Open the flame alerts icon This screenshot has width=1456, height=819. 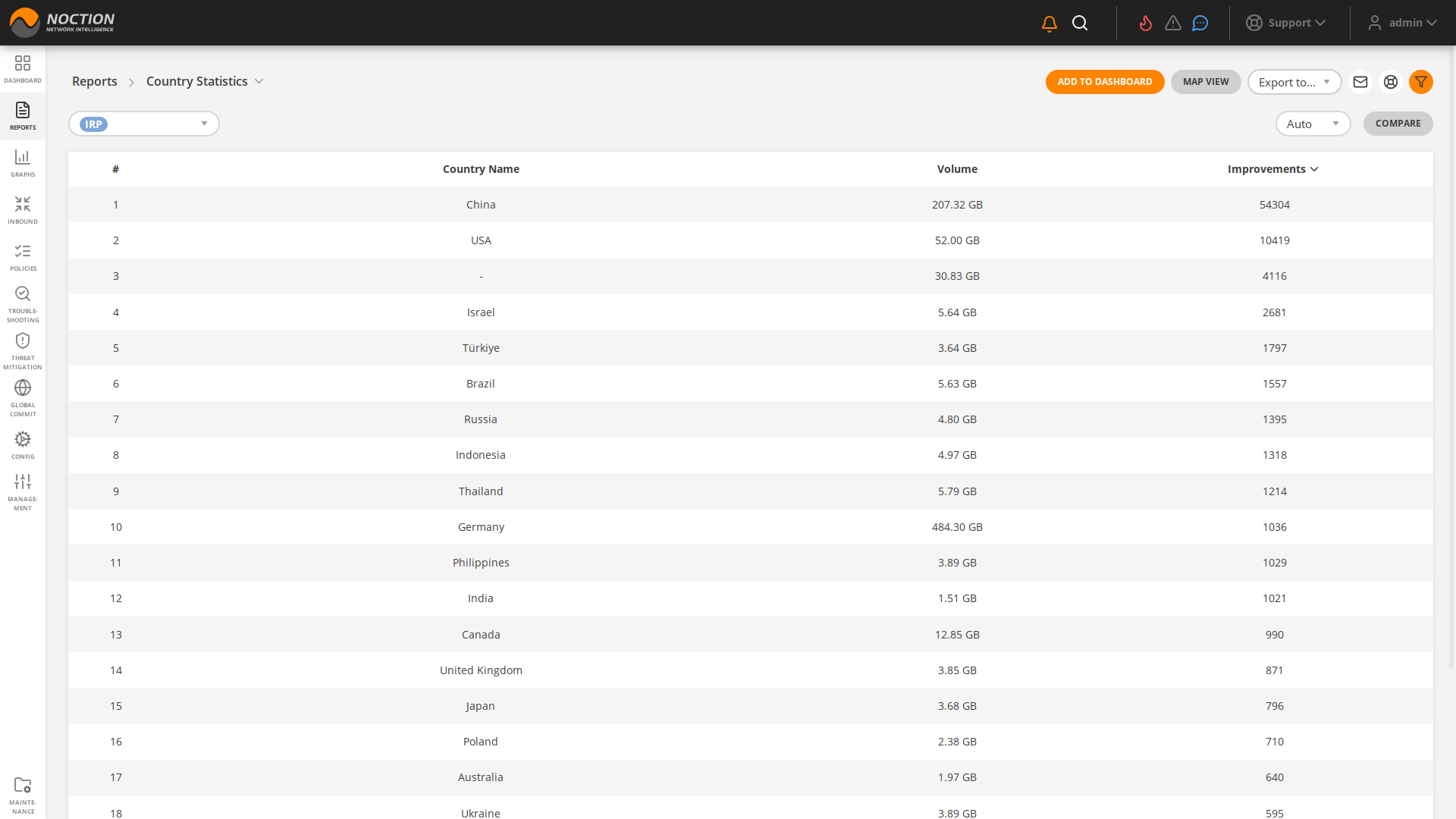1146,24
